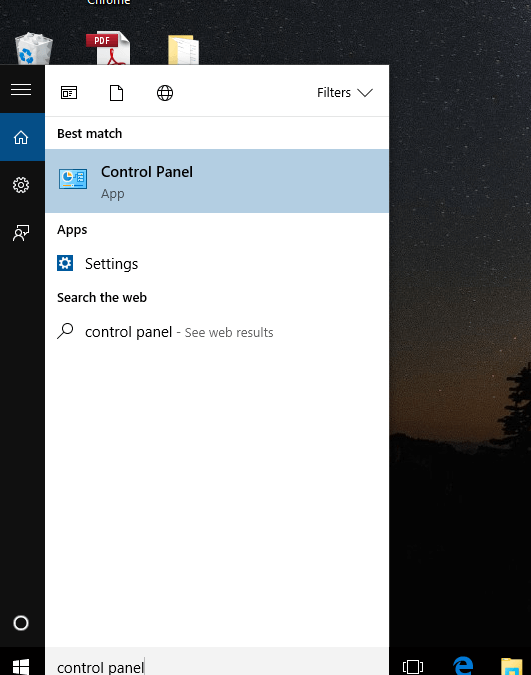
Task: Open the Control Panel best match
Action: click(x=217, y=181)
